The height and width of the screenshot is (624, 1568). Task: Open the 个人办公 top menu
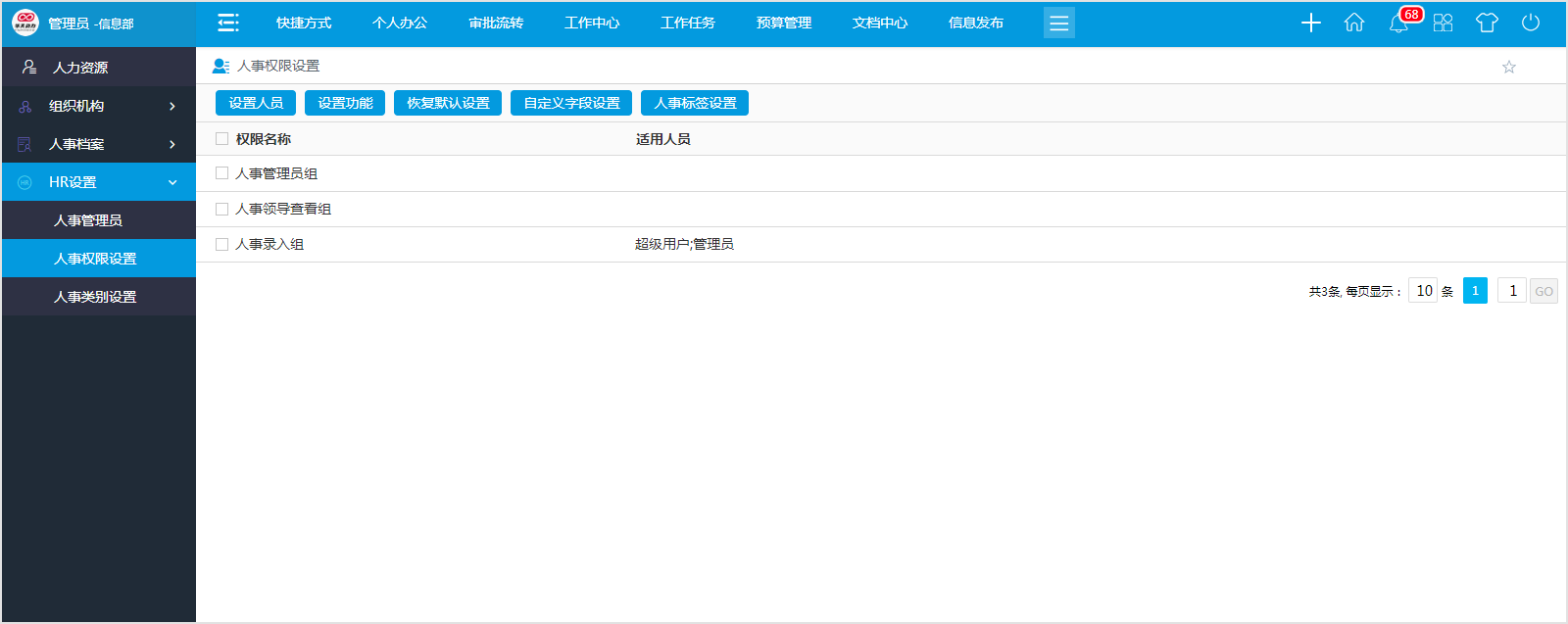[400, 23]
